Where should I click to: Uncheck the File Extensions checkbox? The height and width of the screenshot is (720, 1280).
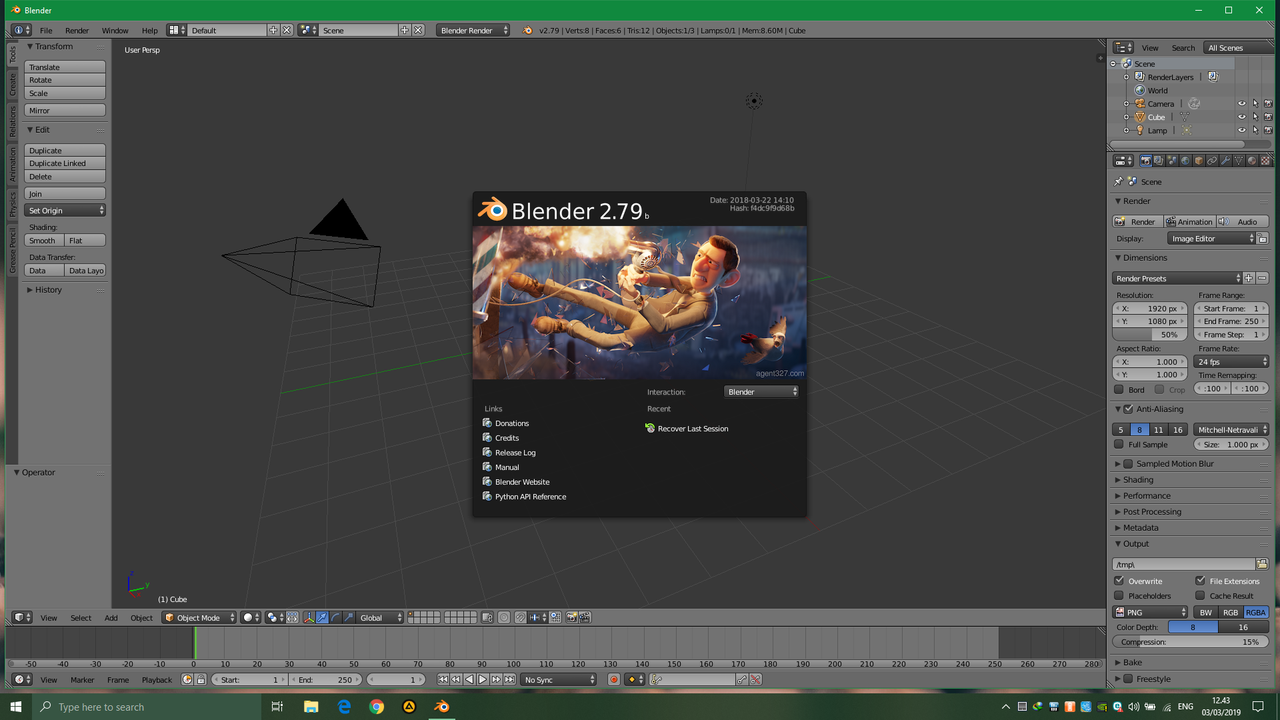click(1200, 581)
